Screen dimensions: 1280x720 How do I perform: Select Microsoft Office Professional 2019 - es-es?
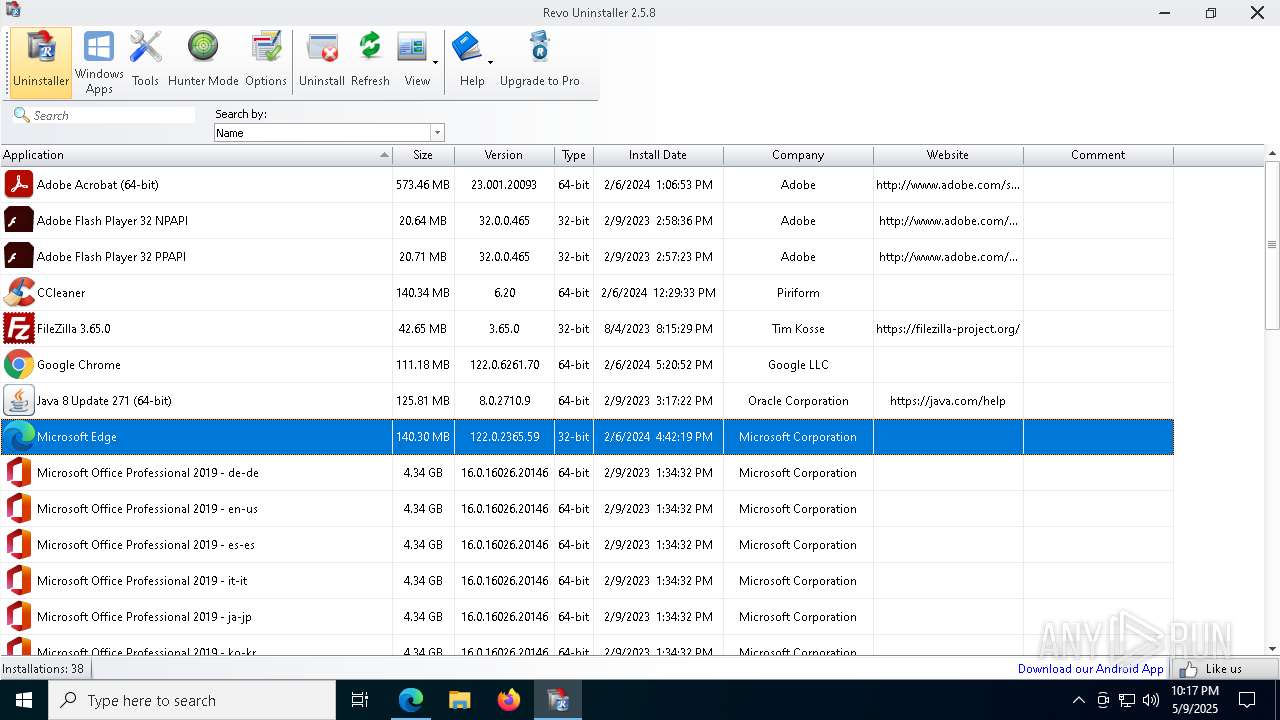coord(146,544)
